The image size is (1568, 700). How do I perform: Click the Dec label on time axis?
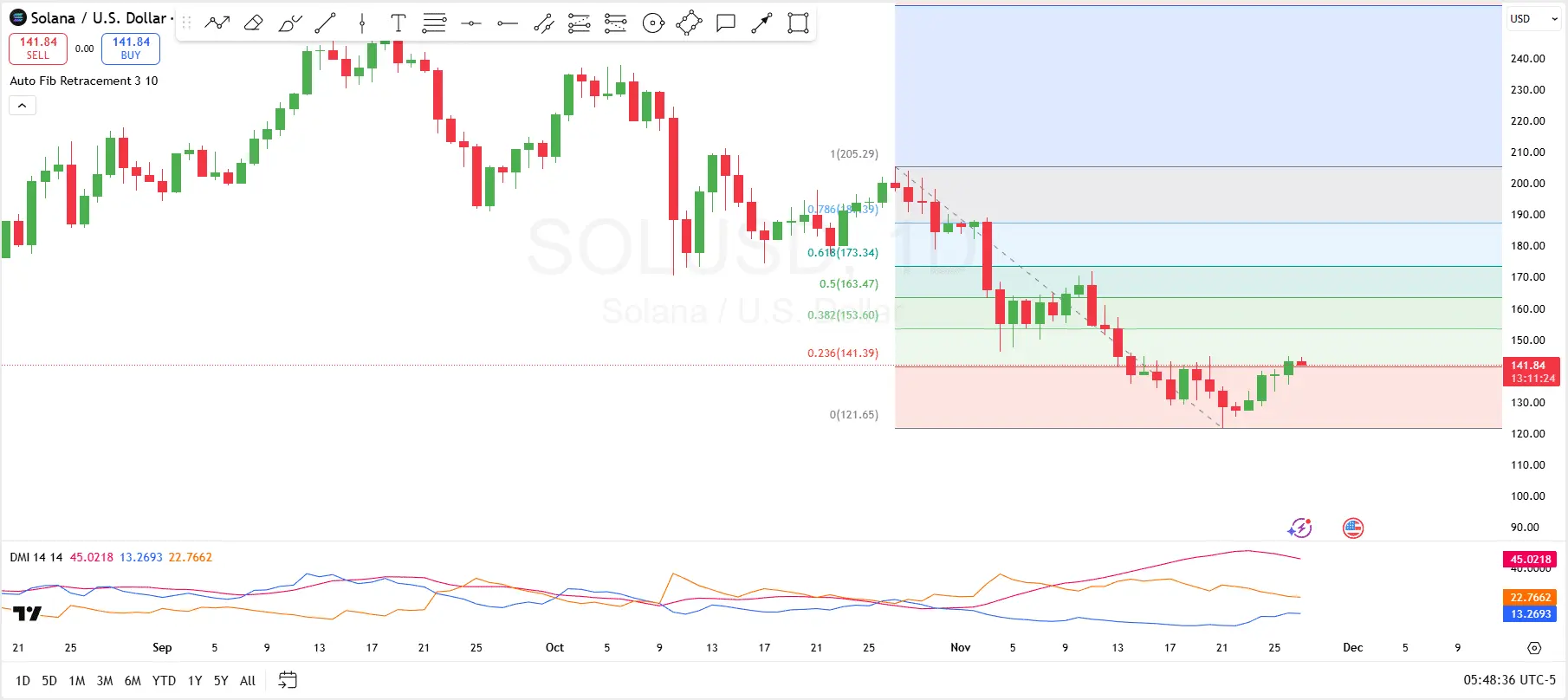1353,648
